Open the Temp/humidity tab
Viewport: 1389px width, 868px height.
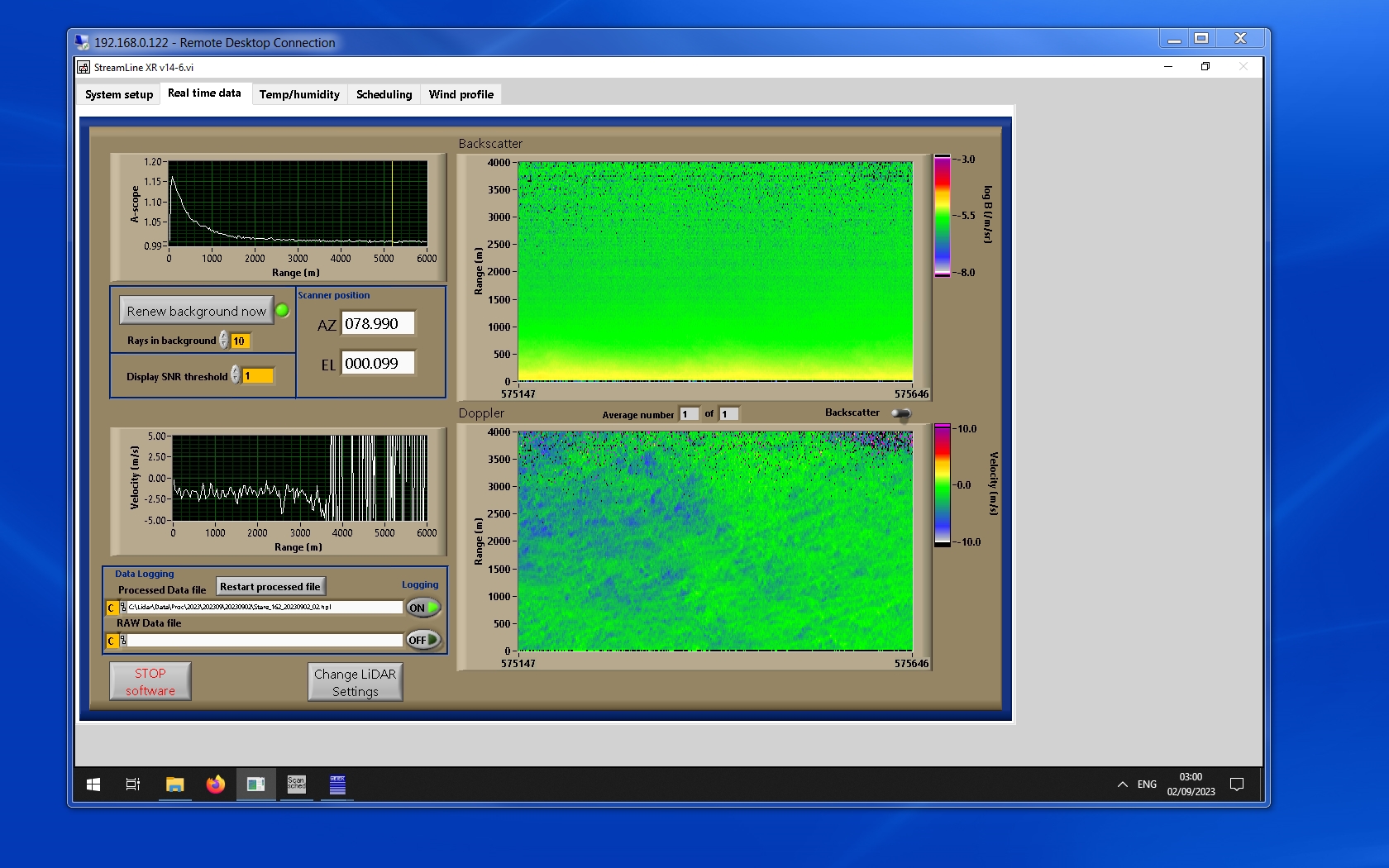pyautogui.click(x=299, y=94)
